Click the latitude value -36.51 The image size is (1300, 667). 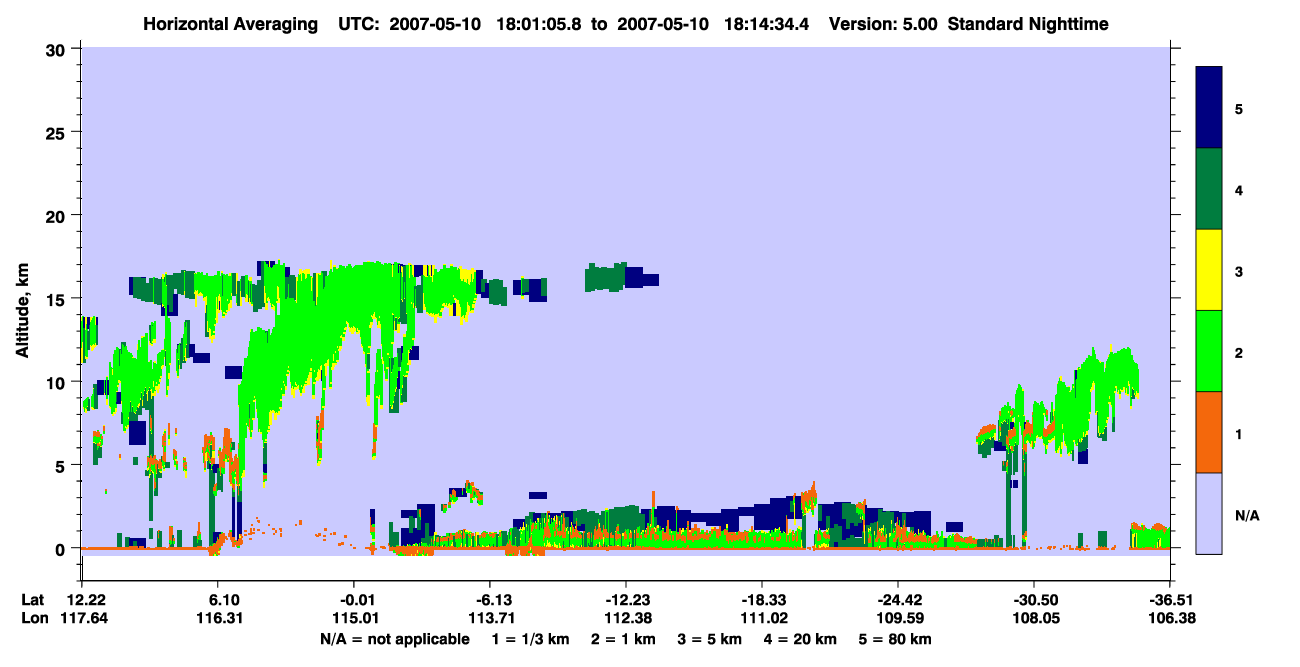1169,599
